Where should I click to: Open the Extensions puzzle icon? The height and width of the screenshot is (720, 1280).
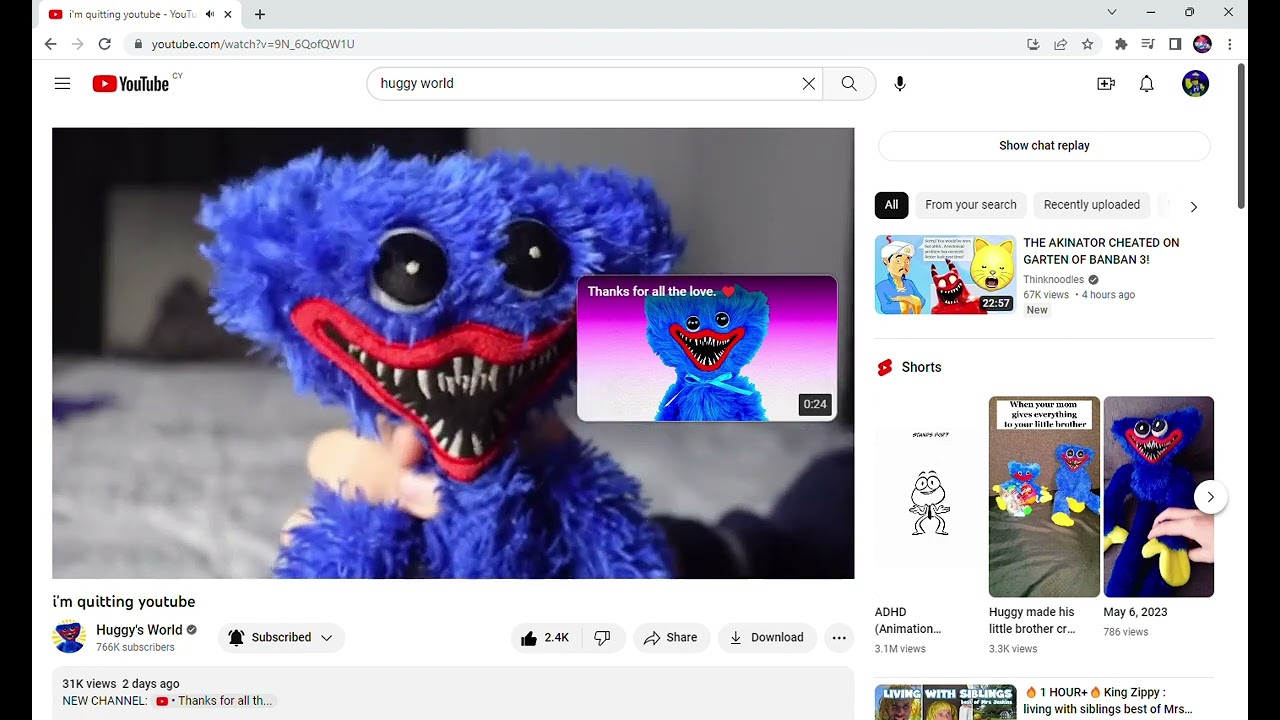(1121, 44)
